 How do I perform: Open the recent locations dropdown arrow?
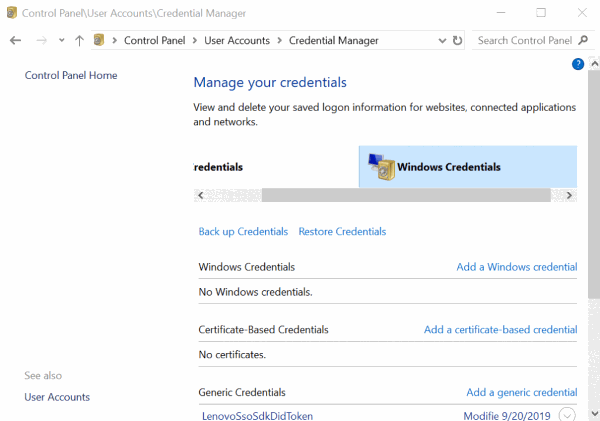point(61,41)
